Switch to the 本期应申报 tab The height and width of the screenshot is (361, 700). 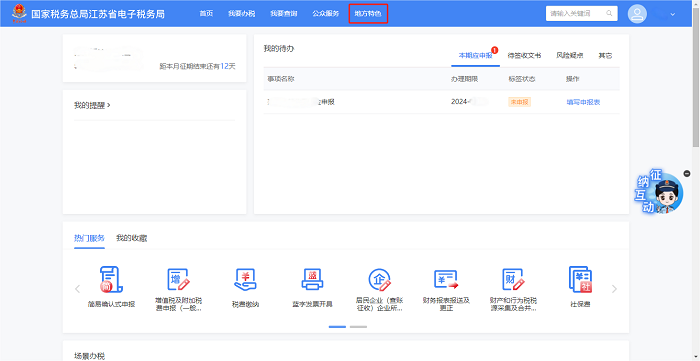click(x=475, y=56)
